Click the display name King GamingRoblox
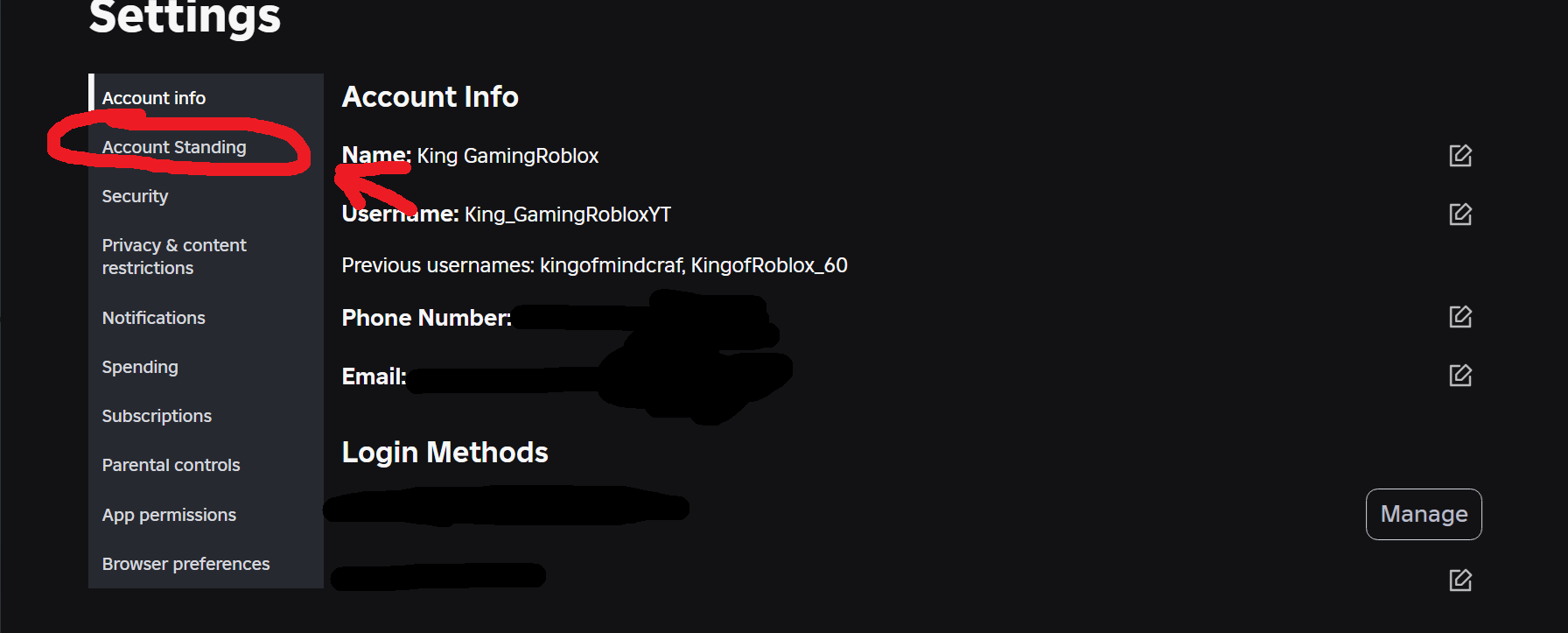 tap(507, 156)
